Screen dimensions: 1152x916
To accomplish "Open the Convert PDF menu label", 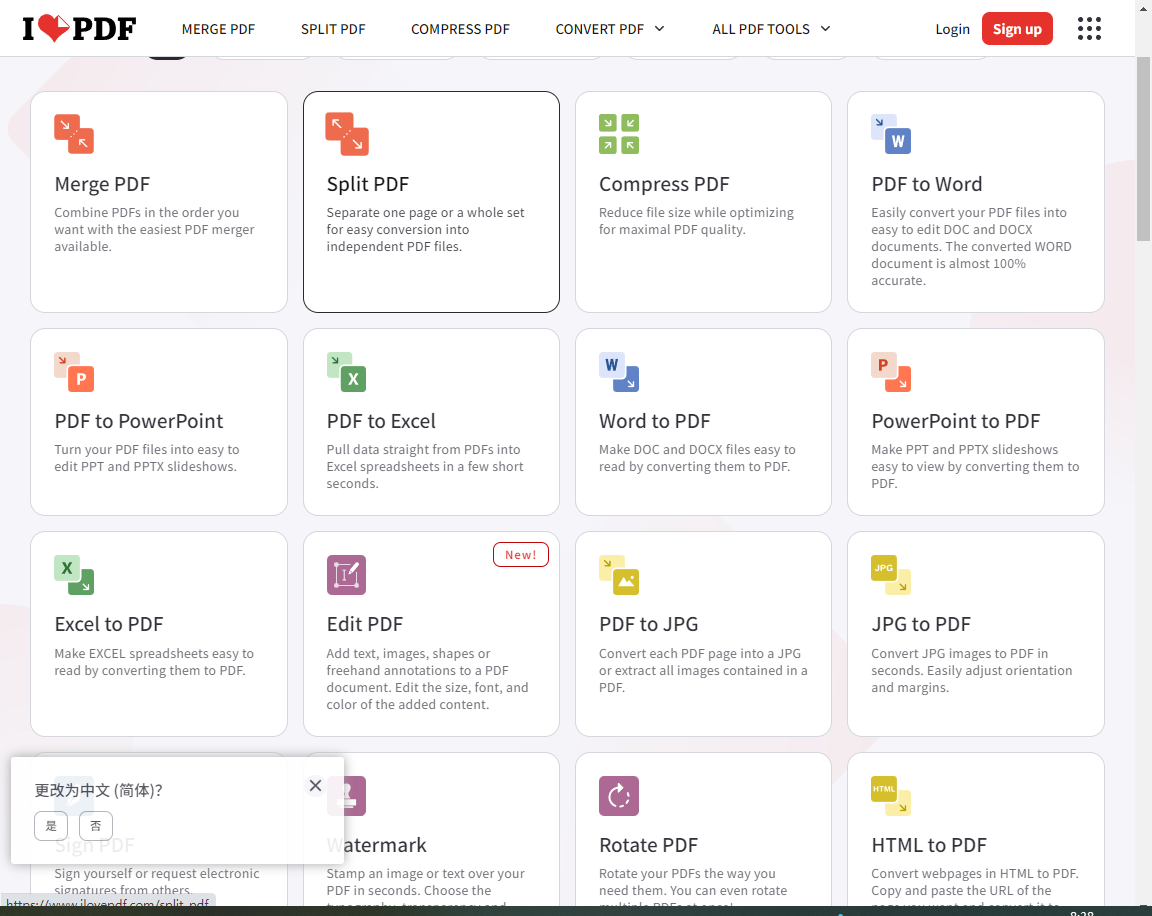I will (x=600, y=29).
